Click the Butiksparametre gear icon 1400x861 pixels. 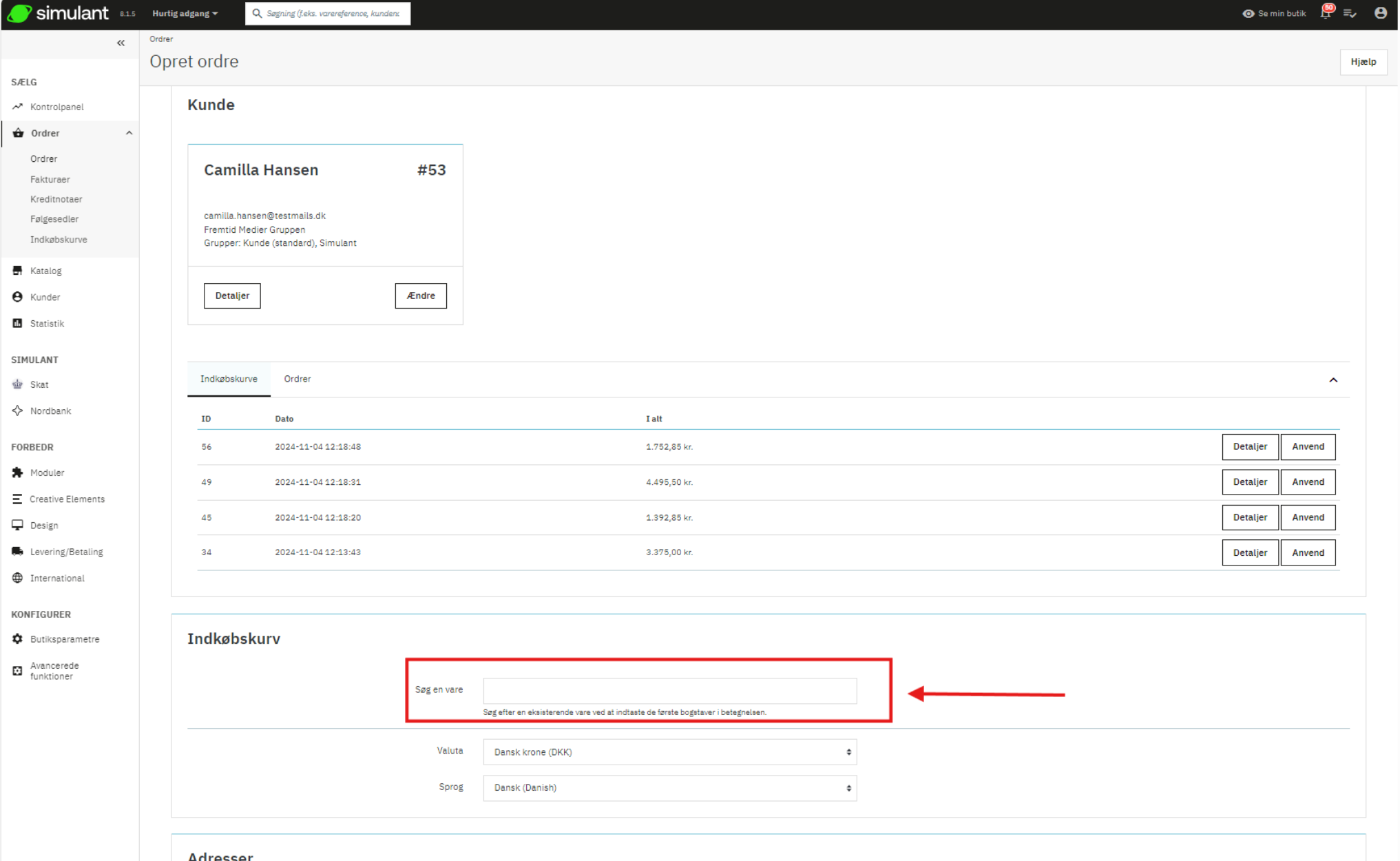click(18, 639)
